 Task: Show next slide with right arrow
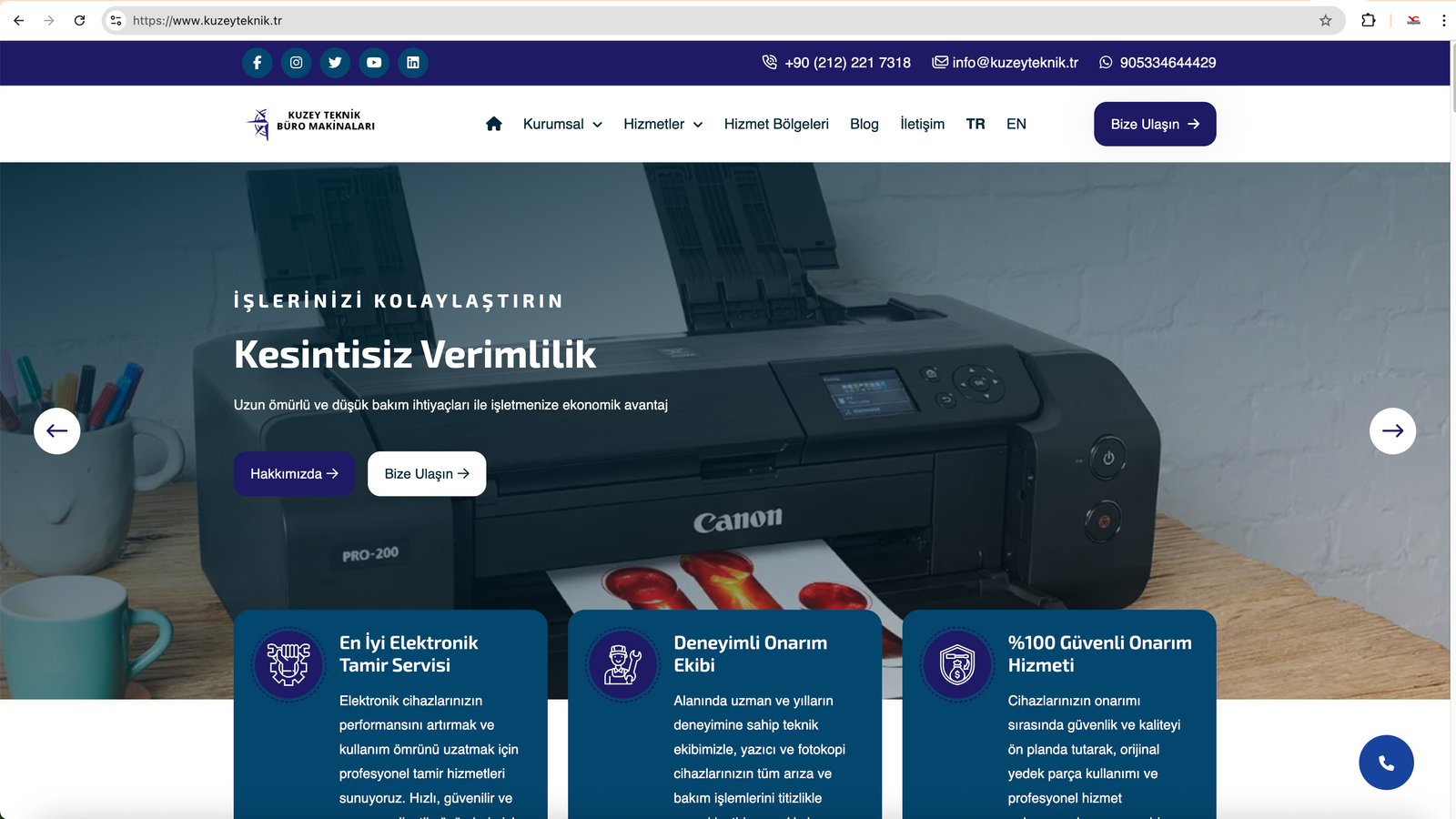click(1392, 431)
